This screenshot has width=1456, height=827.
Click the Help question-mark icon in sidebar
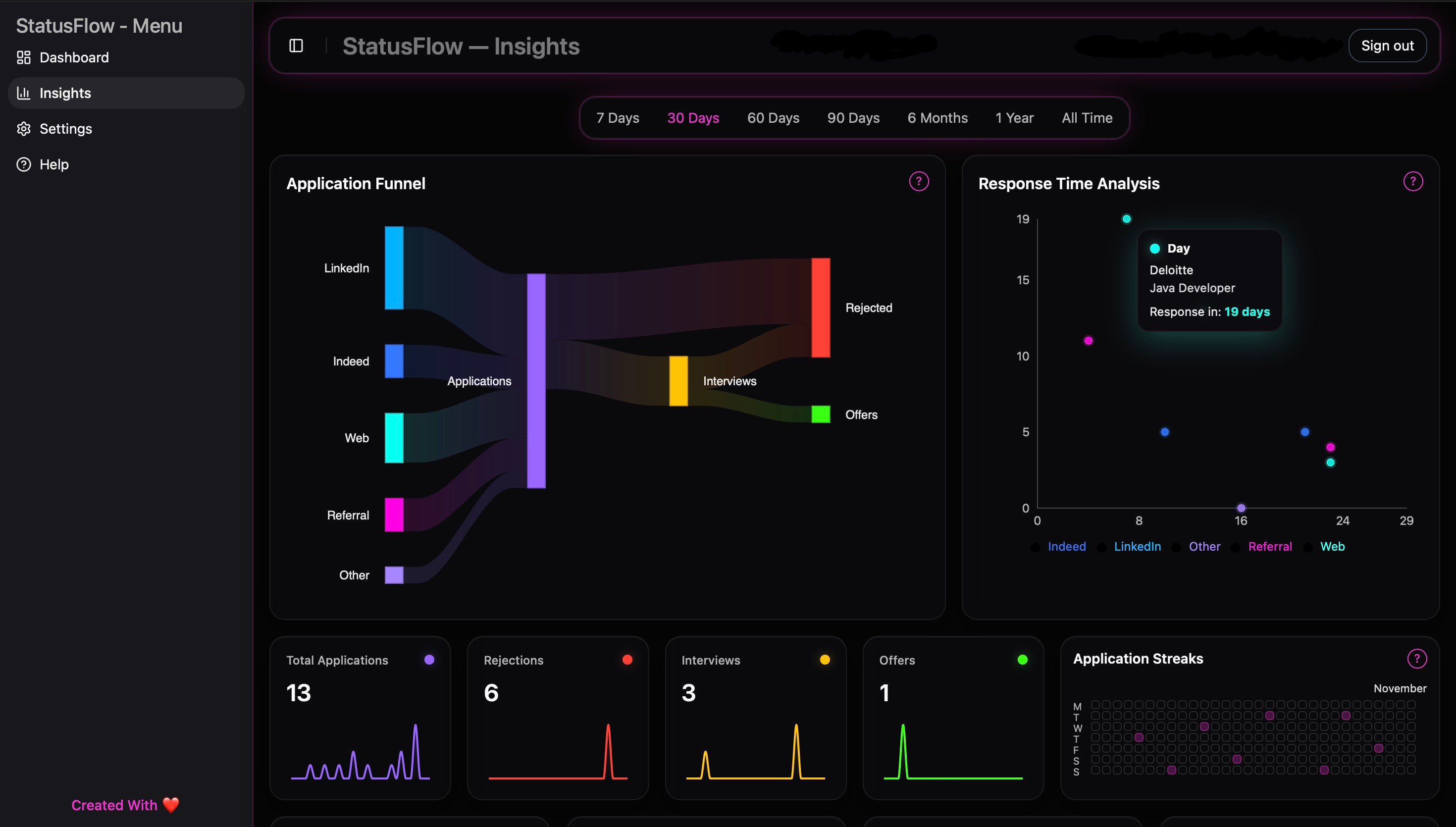click(x=23, y=164)
